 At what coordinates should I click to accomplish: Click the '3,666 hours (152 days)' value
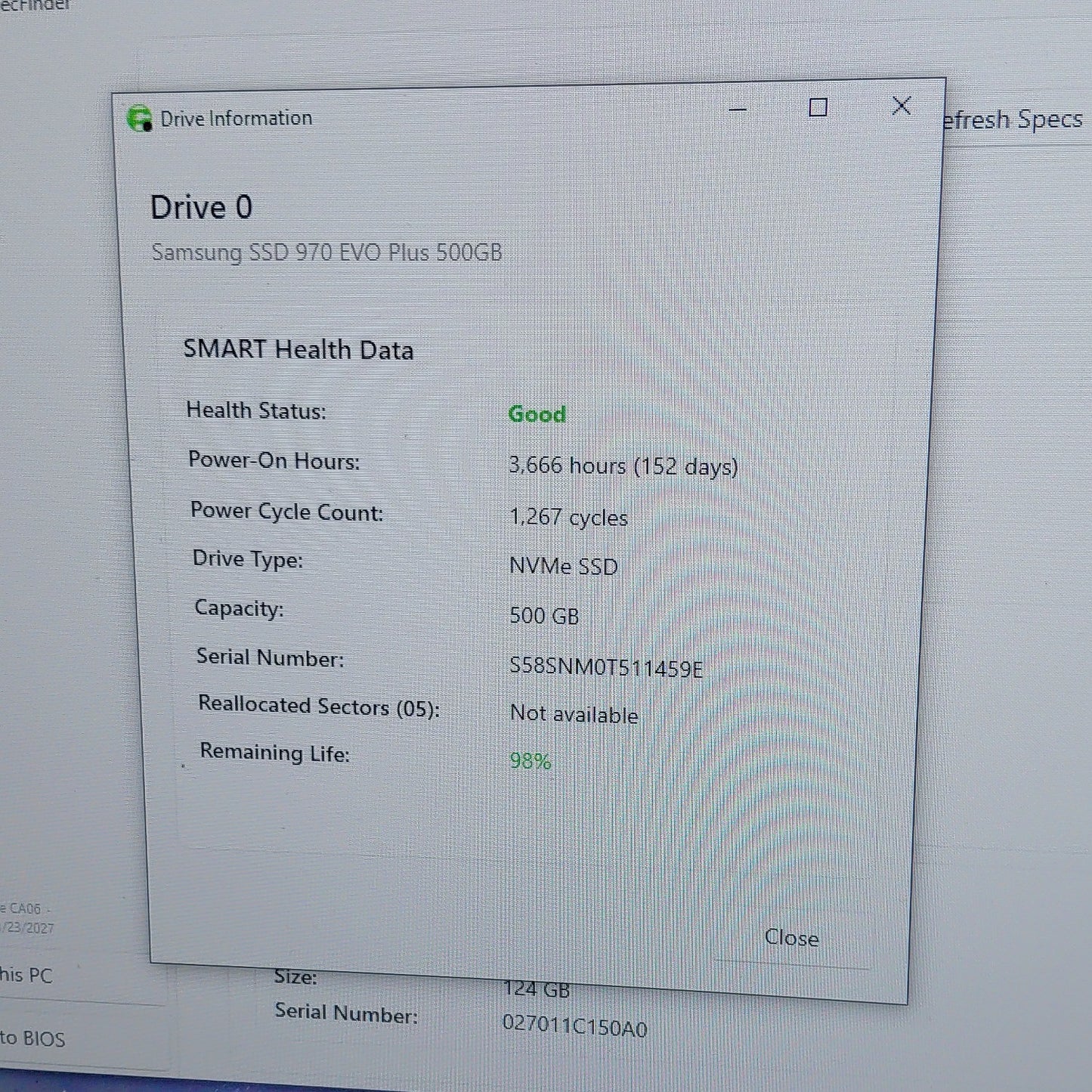click(623, 466)
